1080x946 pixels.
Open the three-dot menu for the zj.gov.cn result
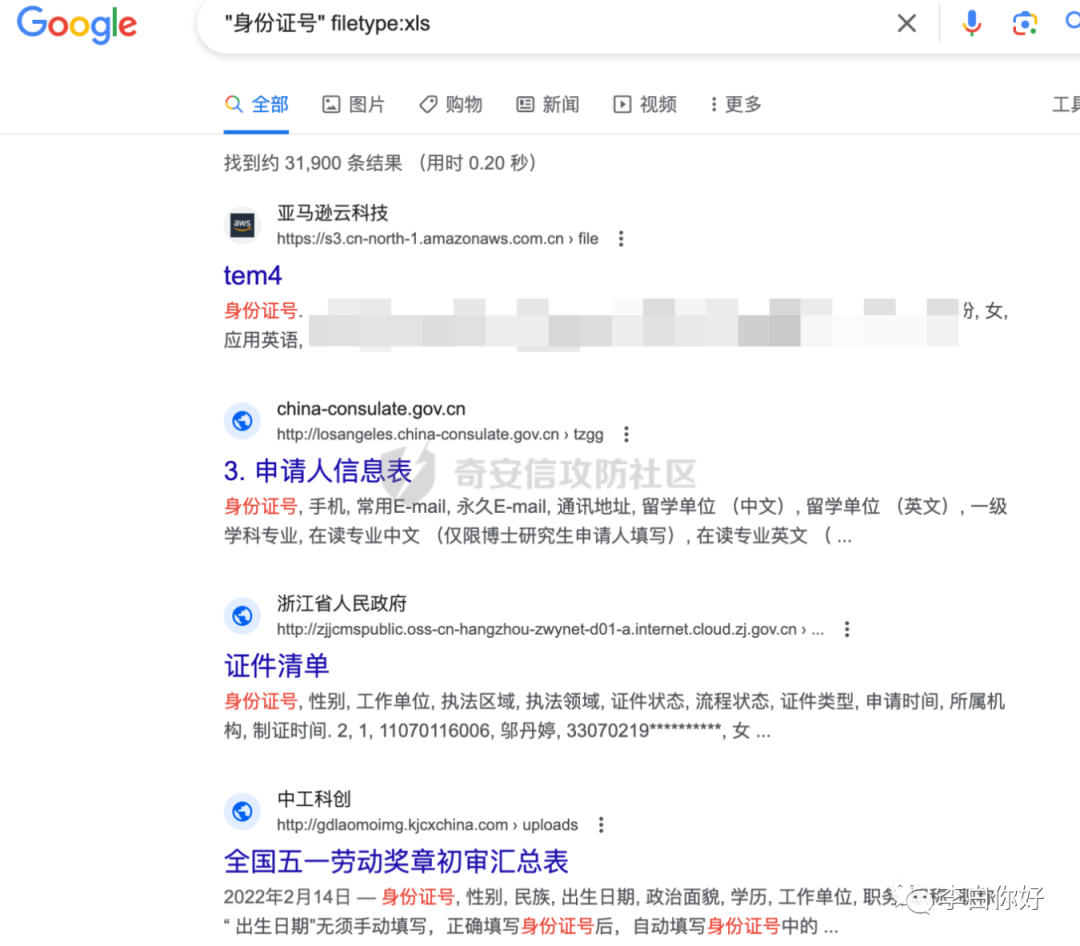pyautogui.click(x=847, y=630)
